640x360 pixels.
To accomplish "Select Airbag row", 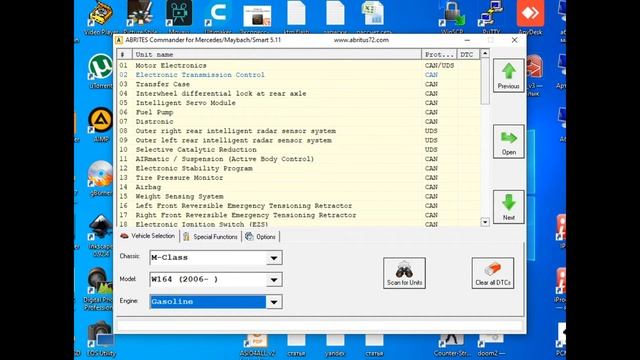I will pyautogui.click(x=299, y=187).
